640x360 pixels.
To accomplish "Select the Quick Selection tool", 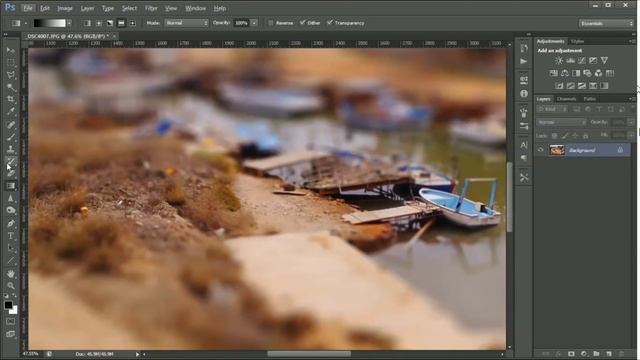I will pyautogui.click(x=11, y=87).
